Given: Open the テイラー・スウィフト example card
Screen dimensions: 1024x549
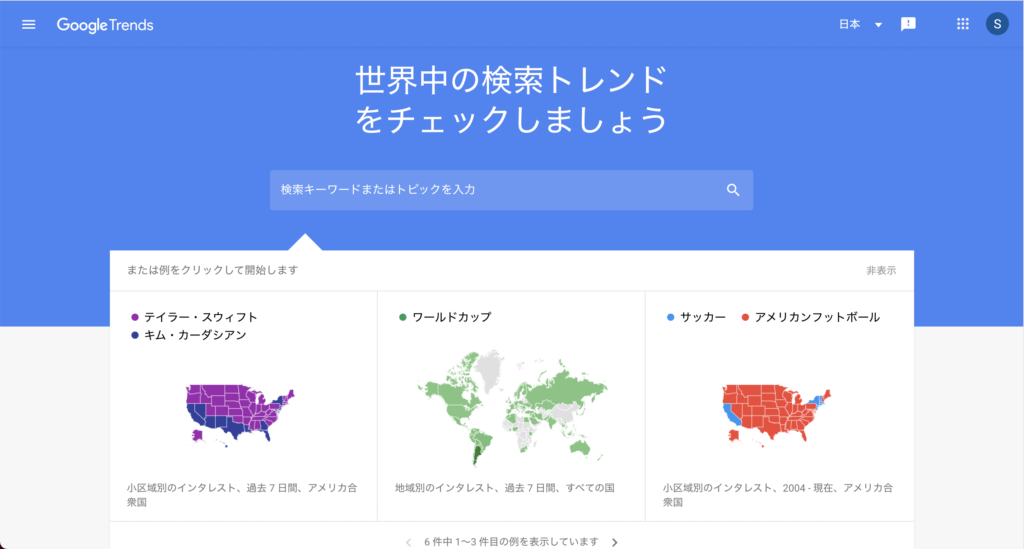Looking at the screenshot, I should pyautogui.click(x=200, y=317).
